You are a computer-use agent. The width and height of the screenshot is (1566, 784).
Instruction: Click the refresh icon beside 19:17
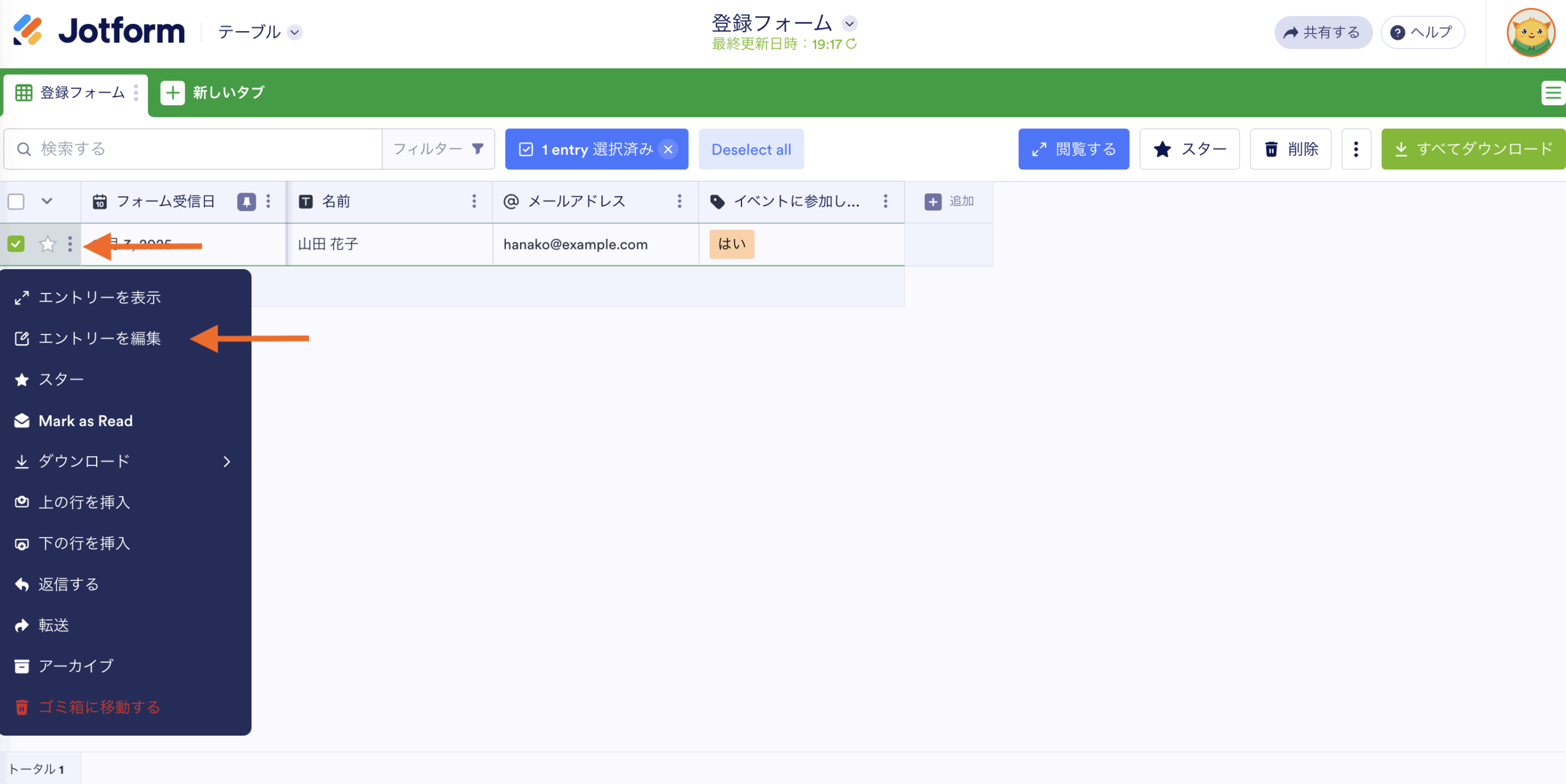pos(852,44)
